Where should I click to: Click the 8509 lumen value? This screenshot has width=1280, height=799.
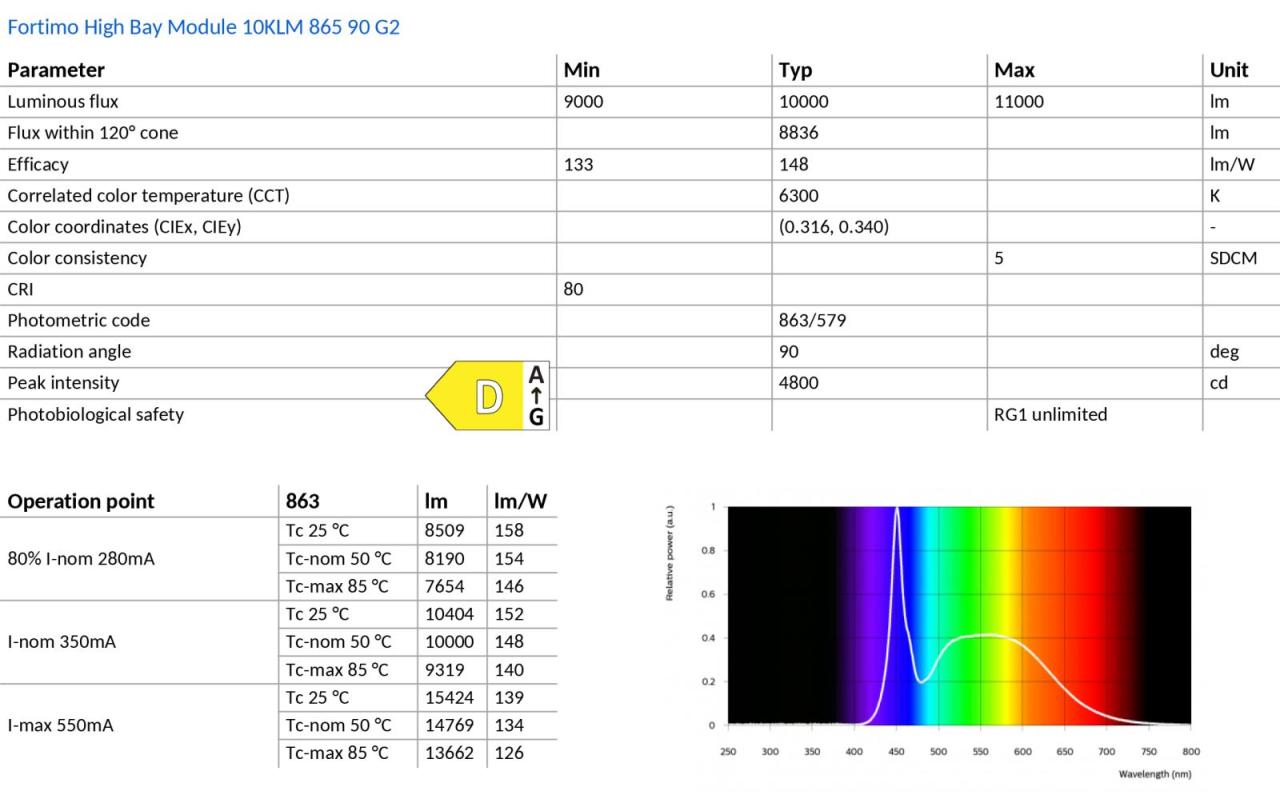pyautogui.click(x=444, y=530)
